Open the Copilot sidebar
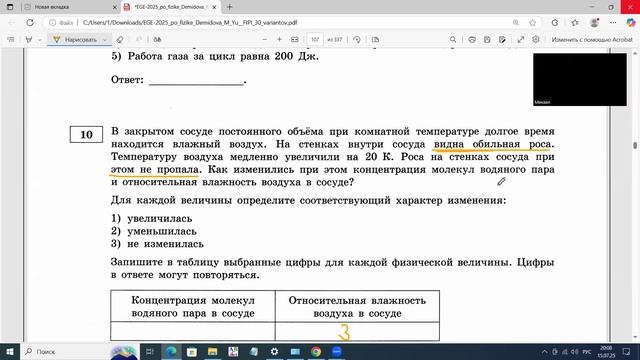 [631, 23]
